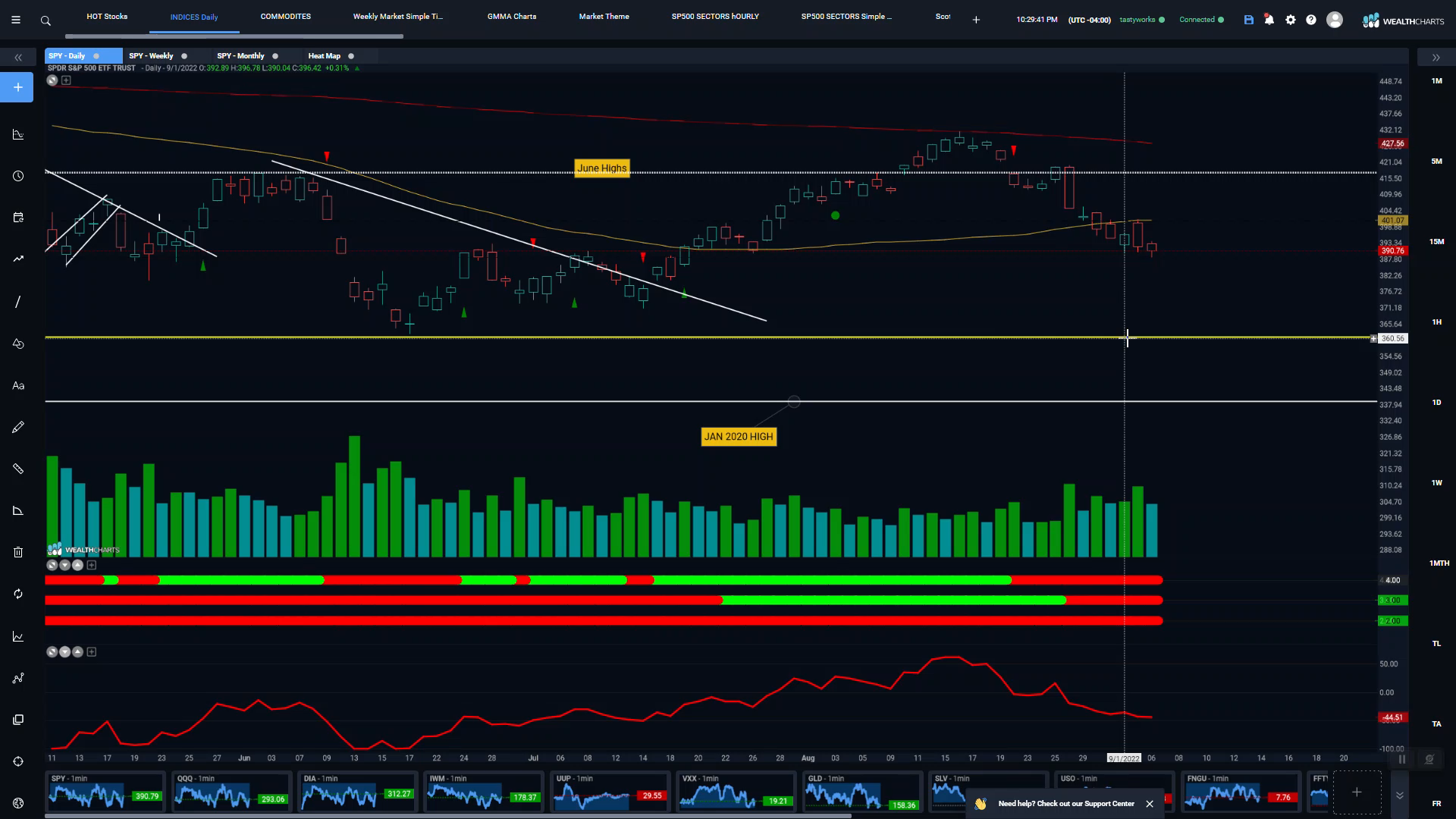Image resolution: width=1456 pixels, height=819 pixels.
Task: Select the trend line drawing tool
Action: 18,302
